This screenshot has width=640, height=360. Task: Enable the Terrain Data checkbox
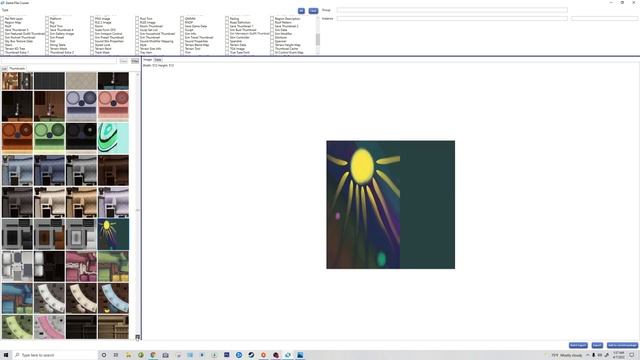[227, 45]
